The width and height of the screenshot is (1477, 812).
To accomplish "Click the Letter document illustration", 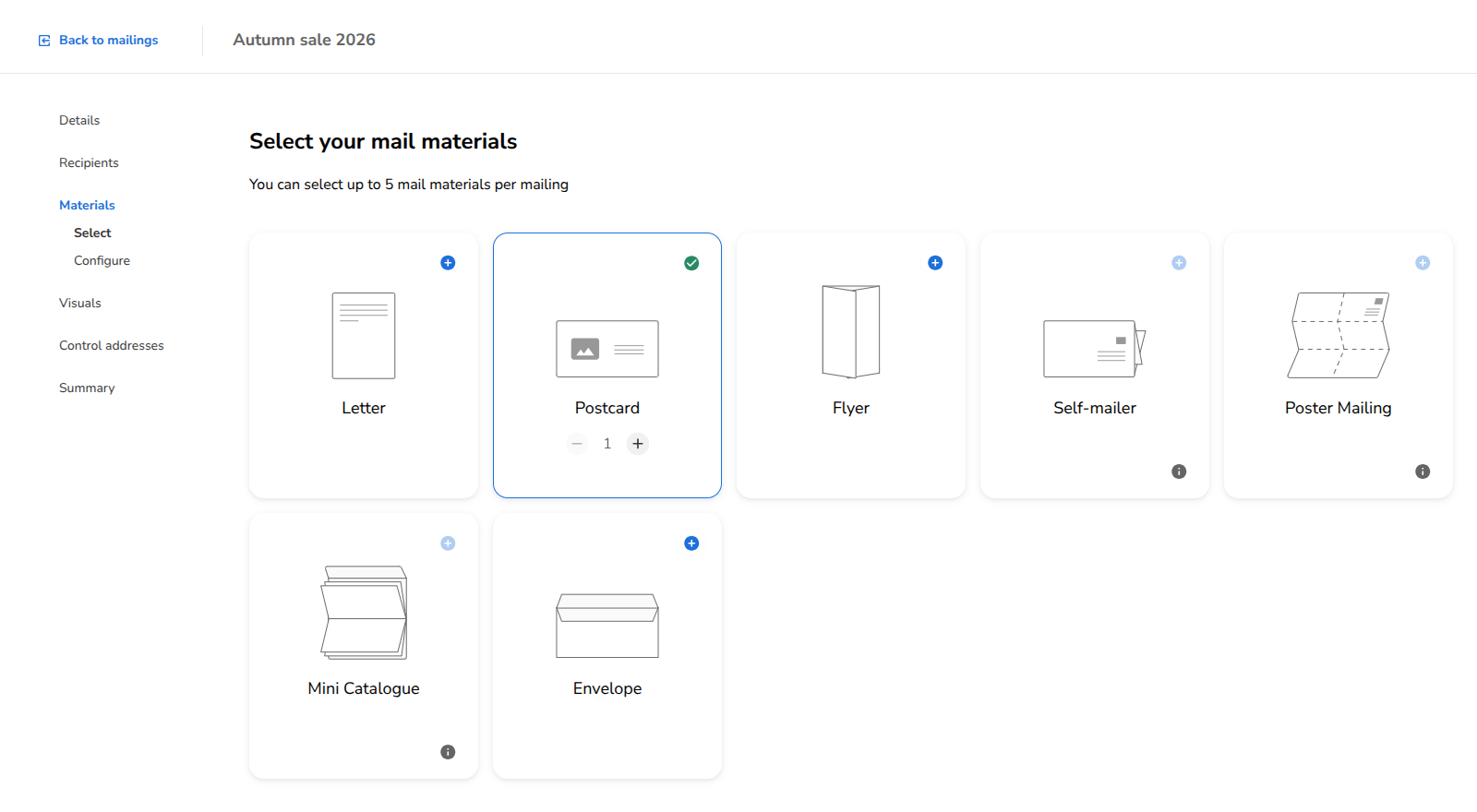I will tap(364, 336).
